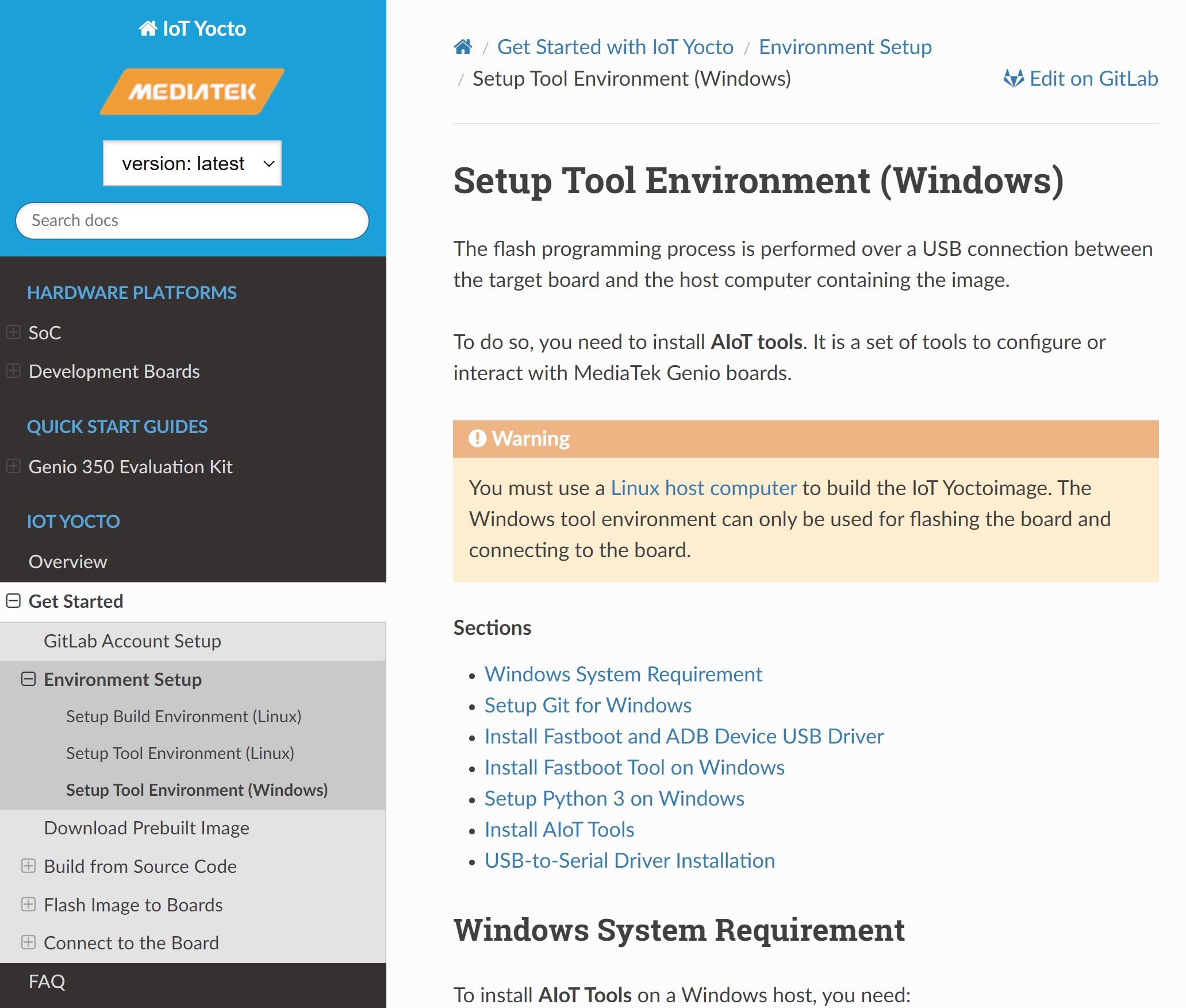Image resolution: width=1186 pixels, height=1008 pixels.
Task: Expand Connect to the Board
Action: pyautogui.click(x=28, y=942)
